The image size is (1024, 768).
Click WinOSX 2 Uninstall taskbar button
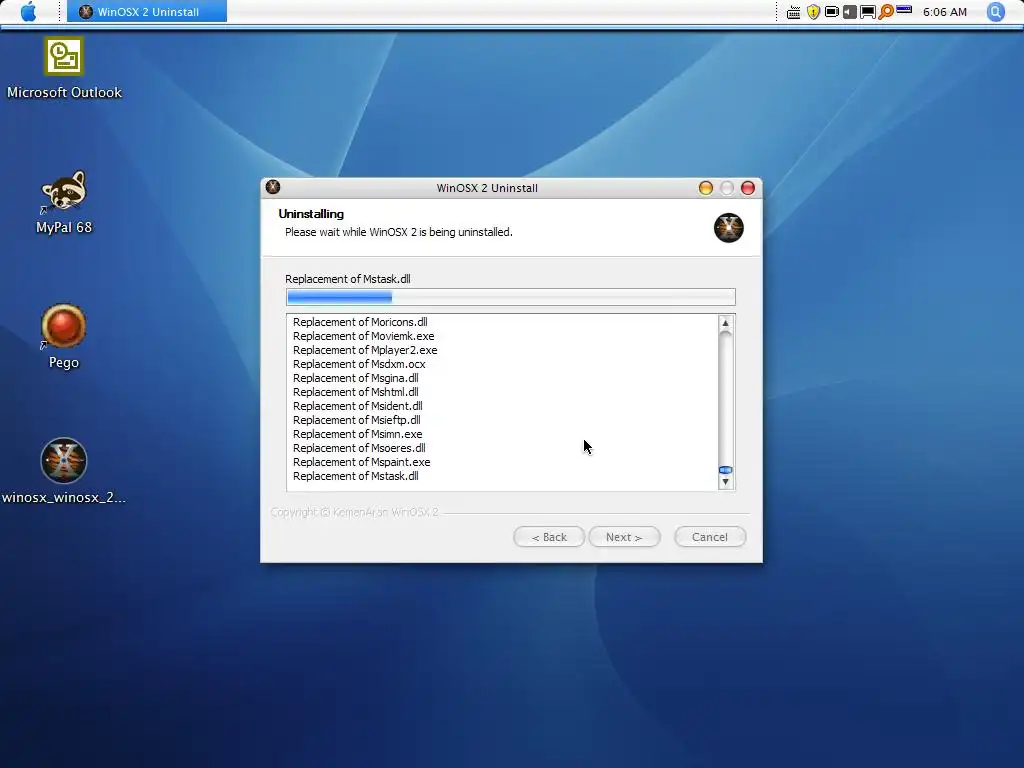click(x=147, y=12)
